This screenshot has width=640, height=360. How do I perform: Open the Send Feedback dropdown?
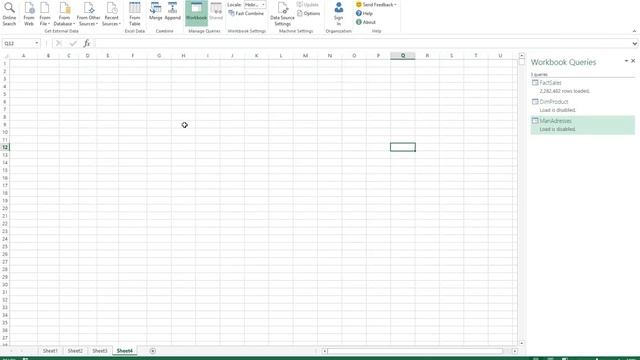tap(376, 4)
